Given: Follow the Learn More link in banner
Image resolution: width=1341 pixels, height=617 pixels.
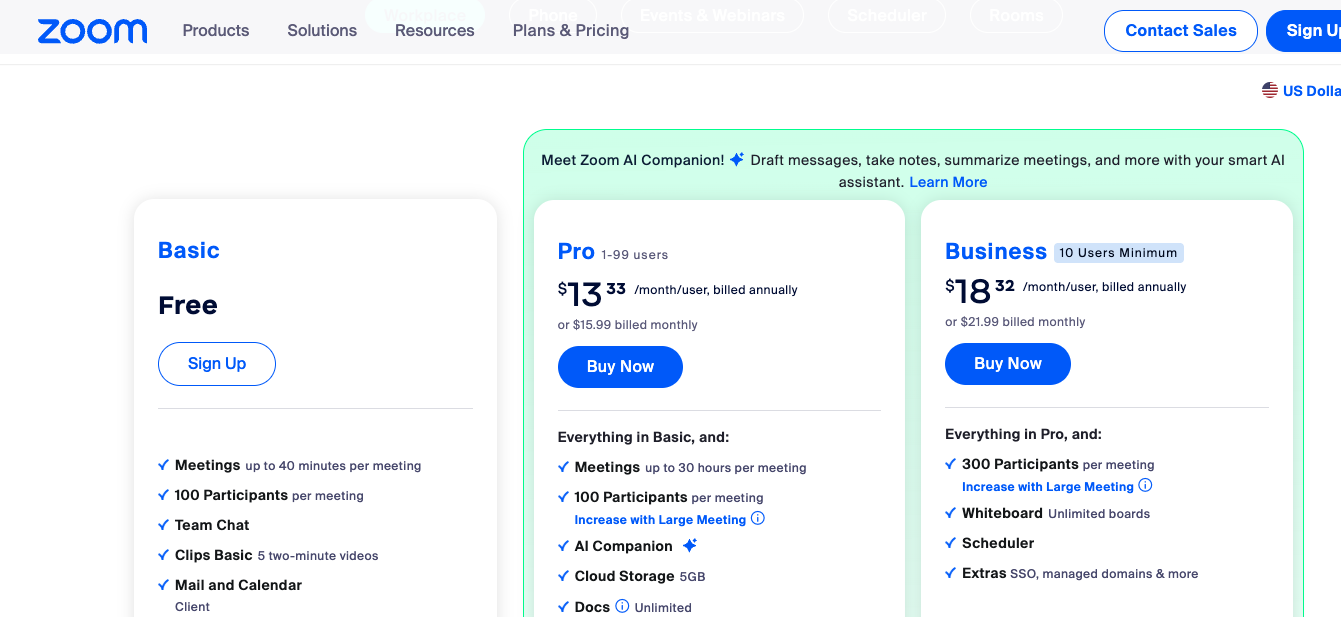Looking at the screenshot, I should [x=948, y=182].
